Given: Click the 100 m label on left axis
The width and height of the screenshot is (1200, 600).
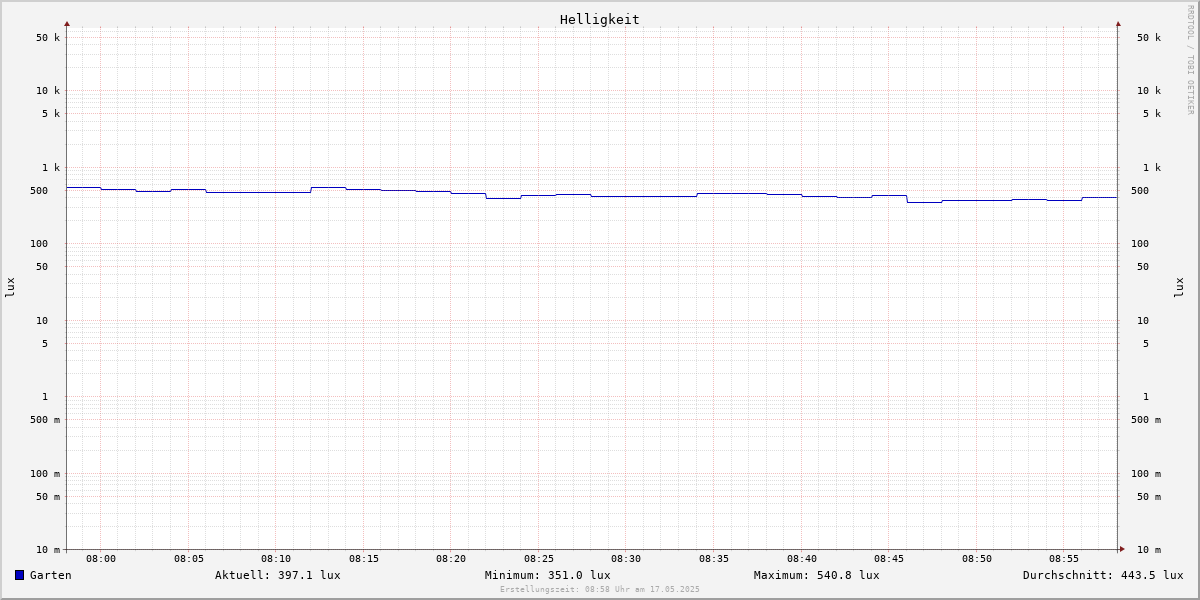Looking at the screenshot, I should click(45, 474).
